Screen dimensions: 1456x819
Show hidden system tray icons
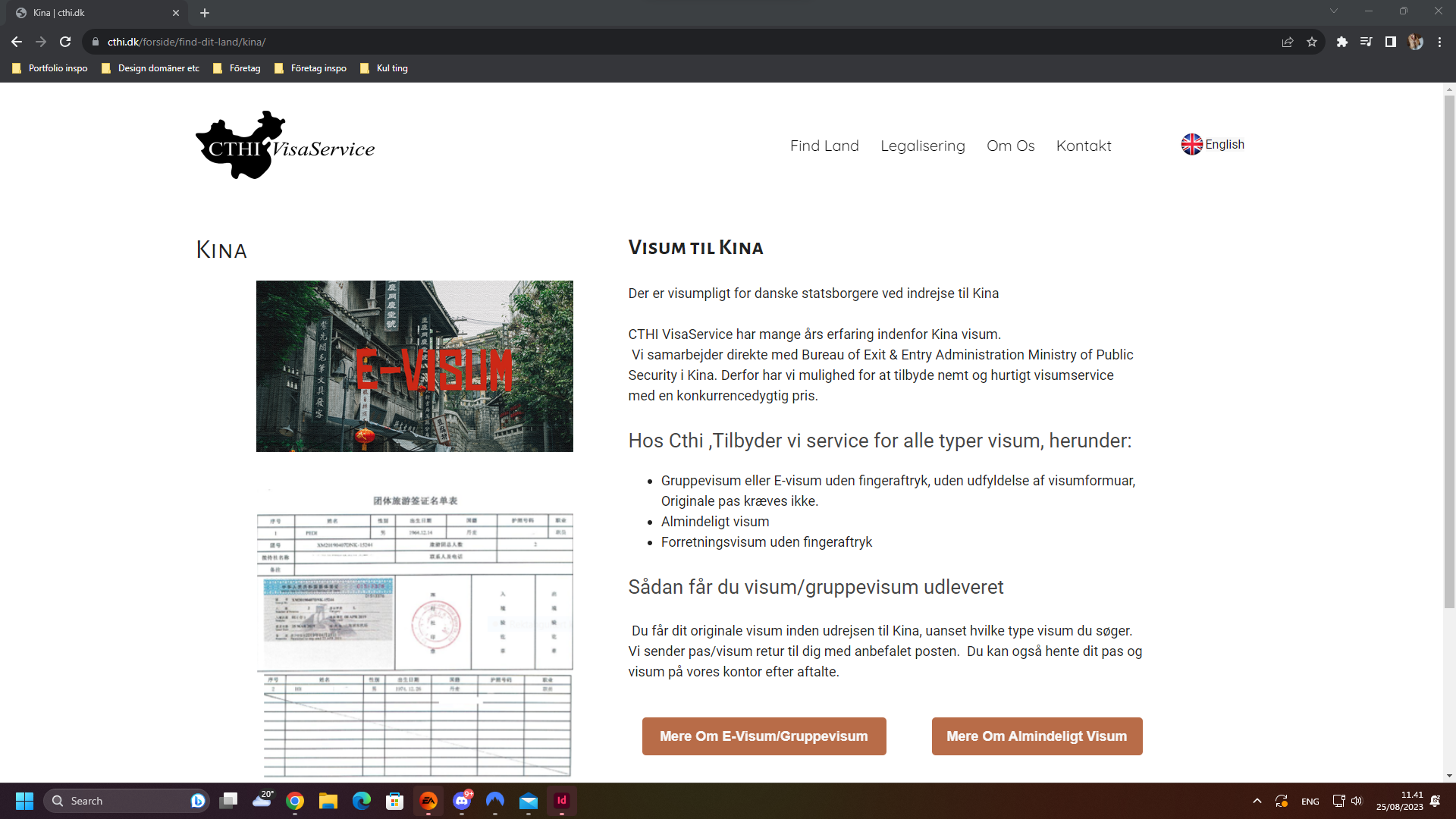pos(1257,801)
